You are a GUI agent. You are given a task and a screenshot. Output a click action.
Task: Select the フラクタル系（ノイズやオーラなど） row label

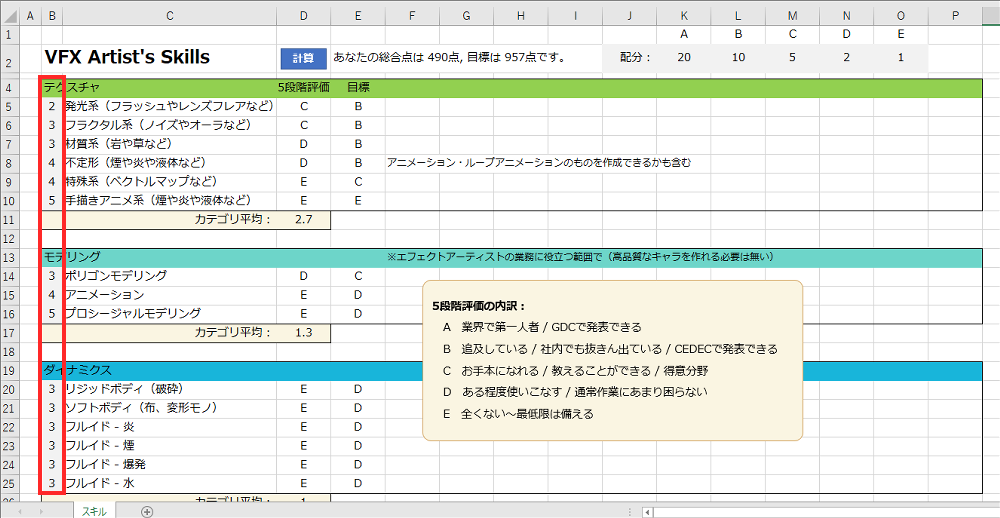[x=158, y=125]
